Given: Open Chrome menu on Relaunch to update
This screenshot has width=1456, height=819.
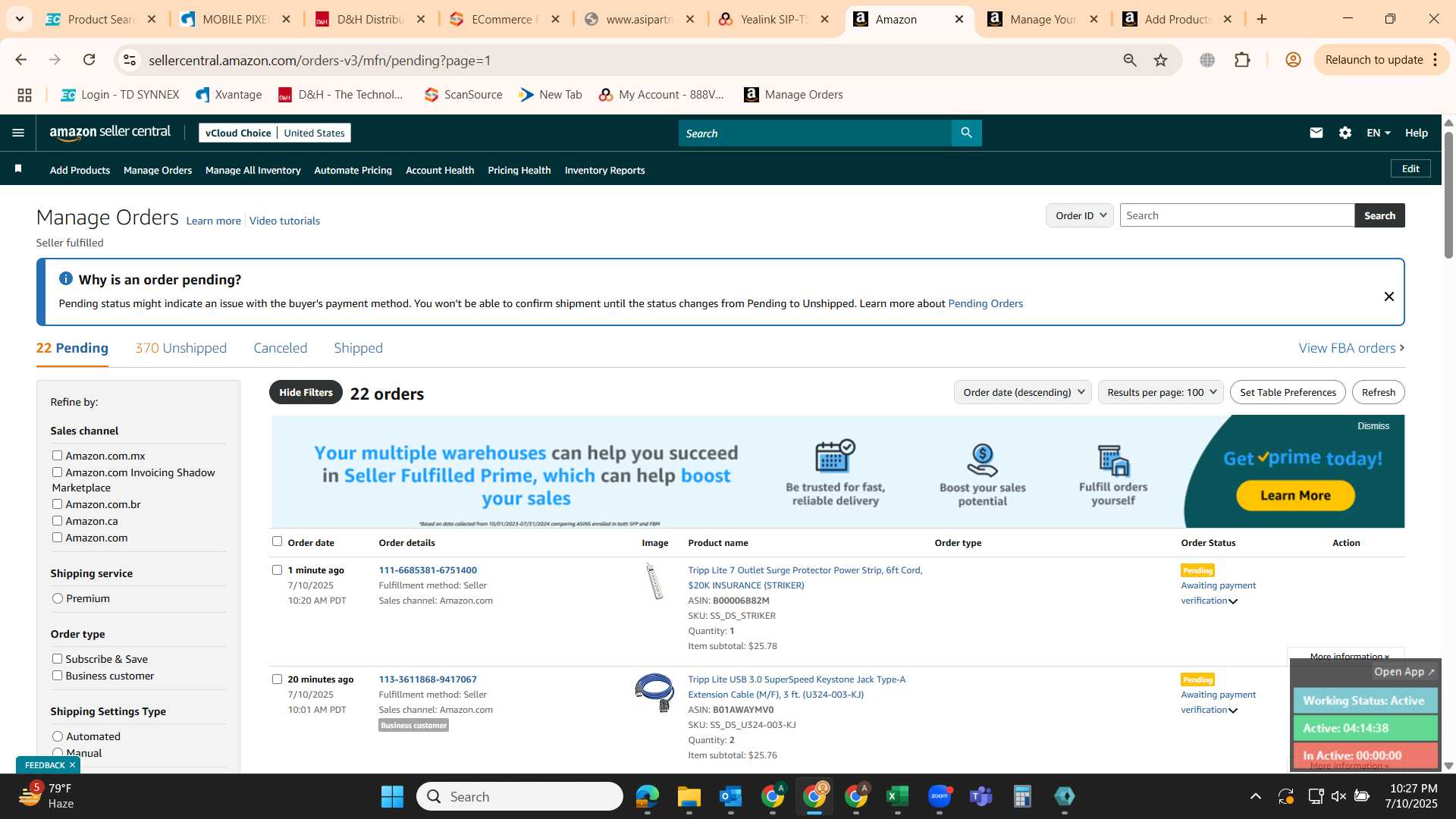Looking at the screenshot, I should pyautogui.click(x=1436, y=60).
